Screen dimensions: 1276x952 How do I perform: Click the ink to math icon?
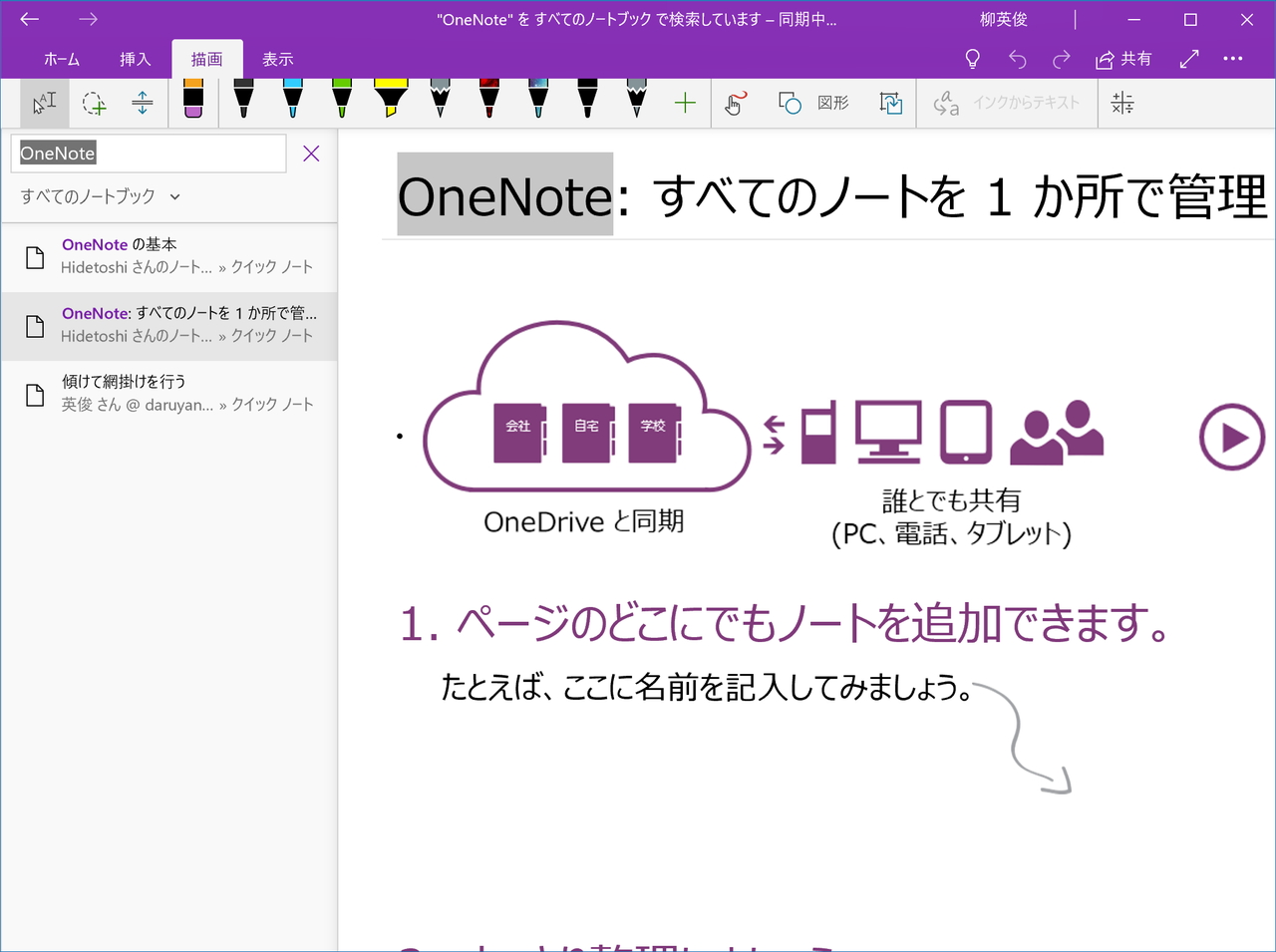[1121, 103]
